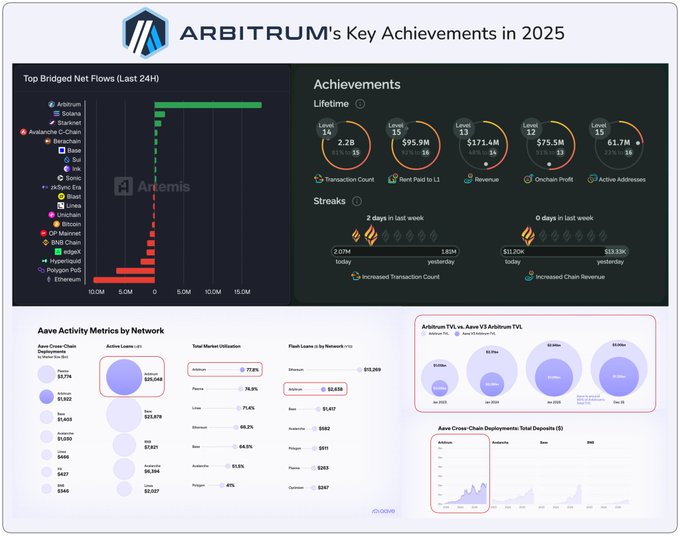This screenshot has height=536, width=680.
Task: Click the BNB Chain icon
Action: pos(46,242)
